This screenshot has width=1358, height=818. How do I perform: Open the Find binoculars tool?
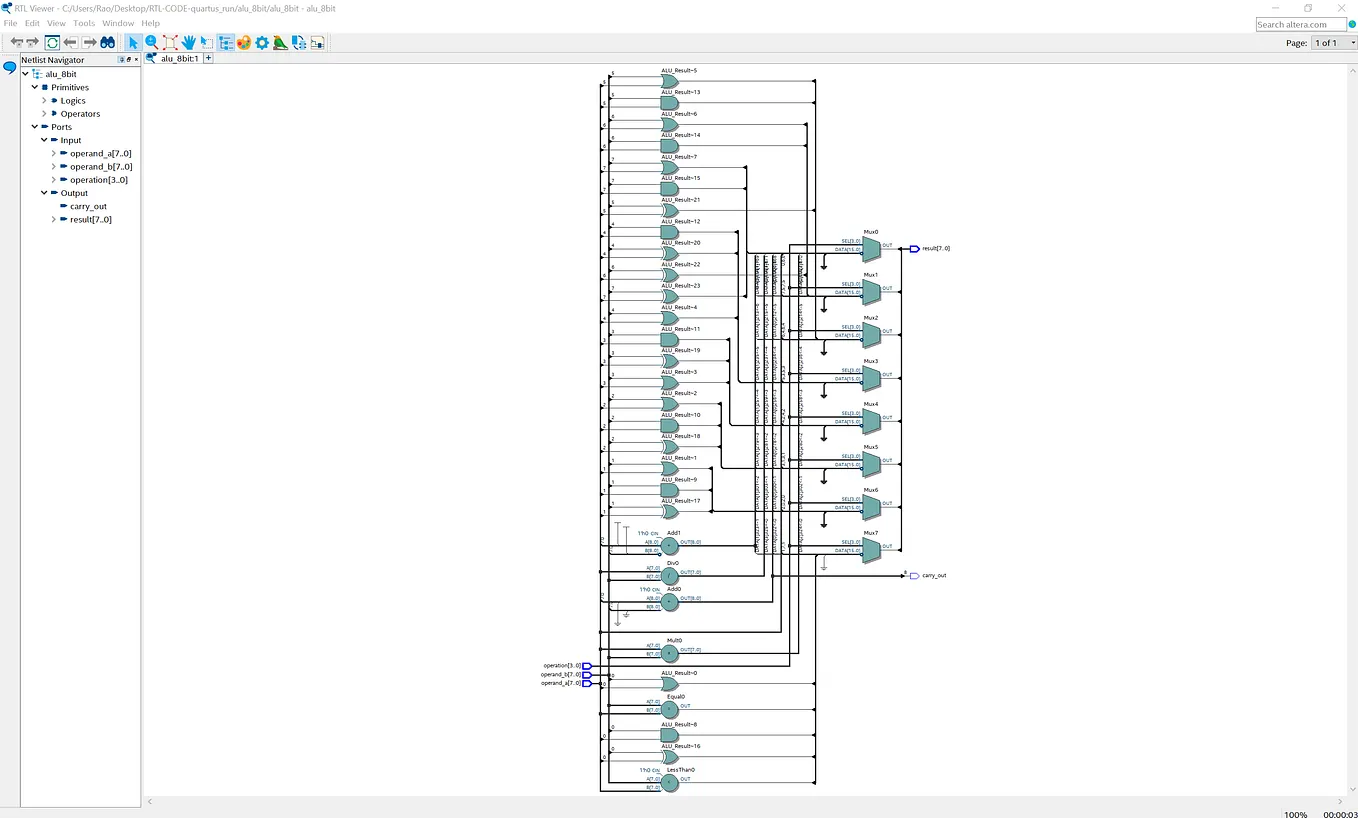pyautogui.click(x=106, y=42)
